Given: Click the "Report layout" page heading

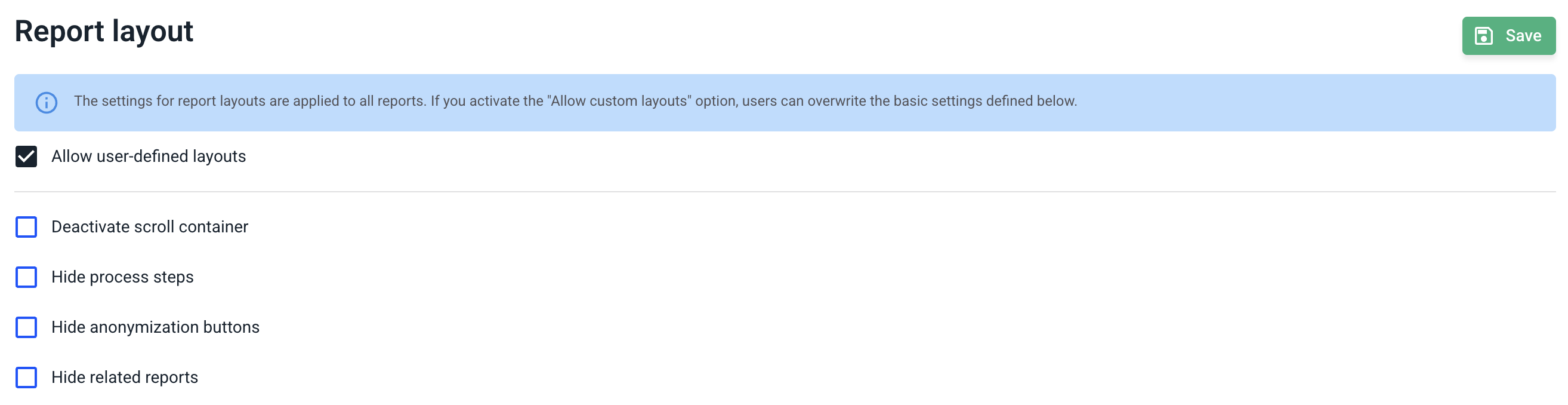Looking at the screenshot, I should click(x=104, y=31).
